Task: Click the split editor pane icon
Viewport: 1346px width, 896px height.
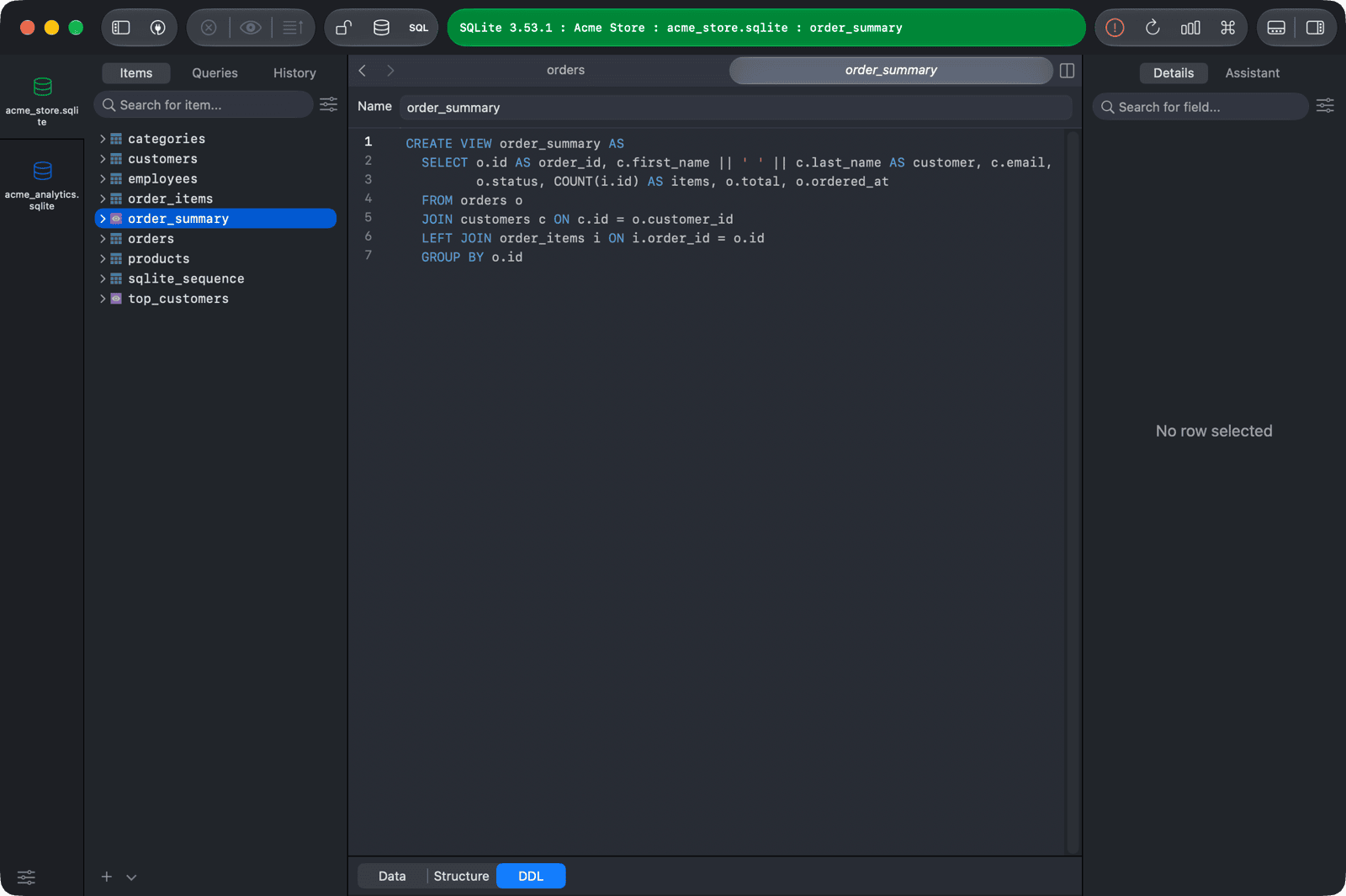Action: [1067, 71]
